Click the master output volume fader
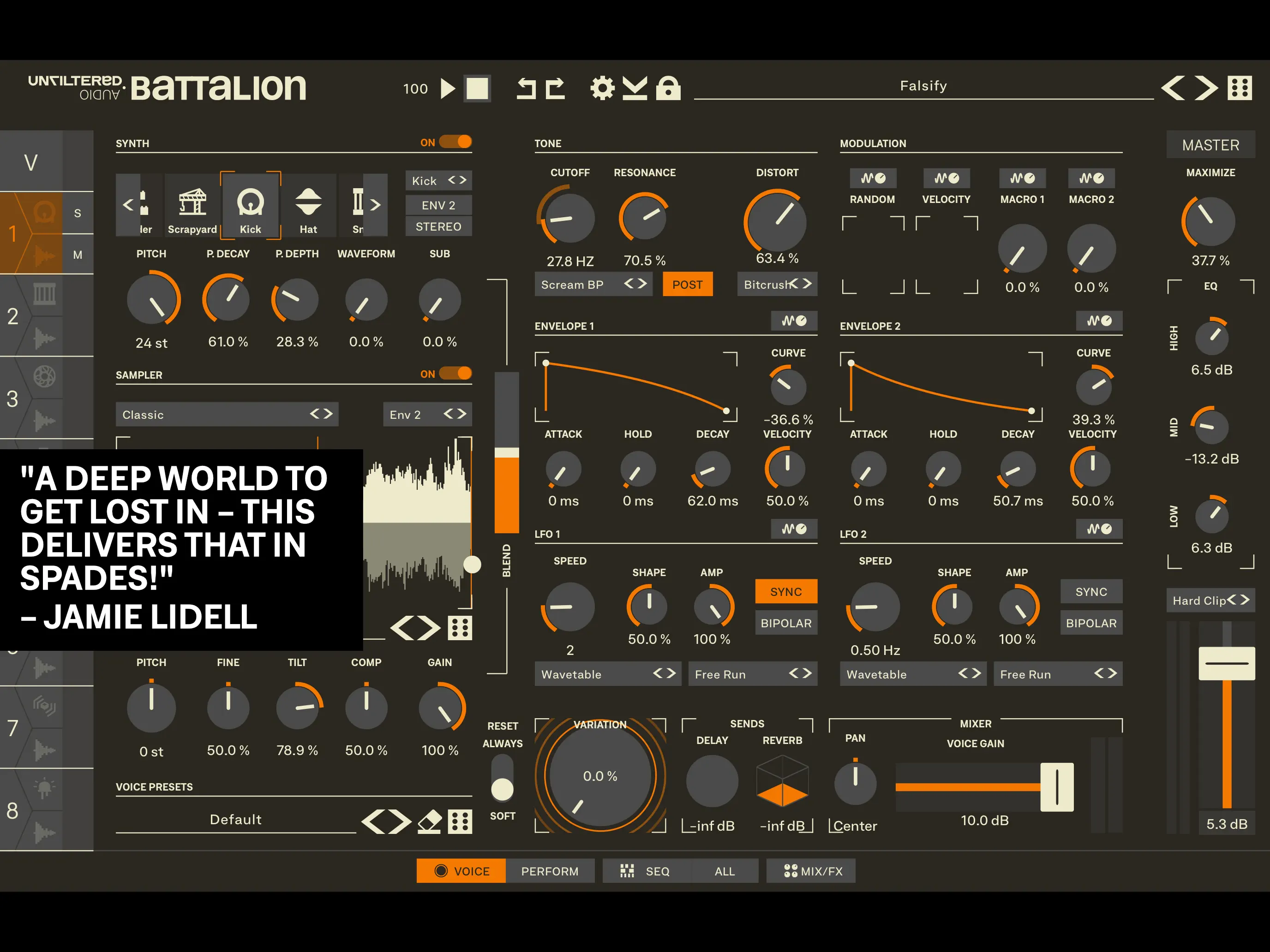The width and height of the screenshot is (1270, 952). point(1226,664)
